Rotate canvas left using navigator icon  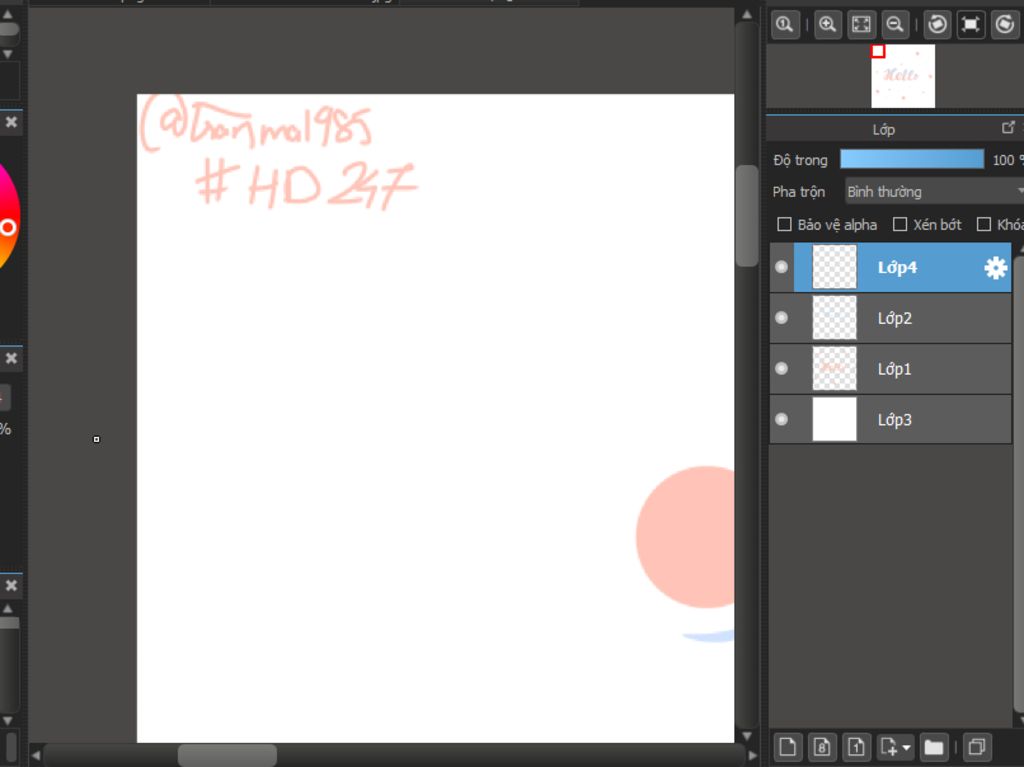(x=937, y=25)
